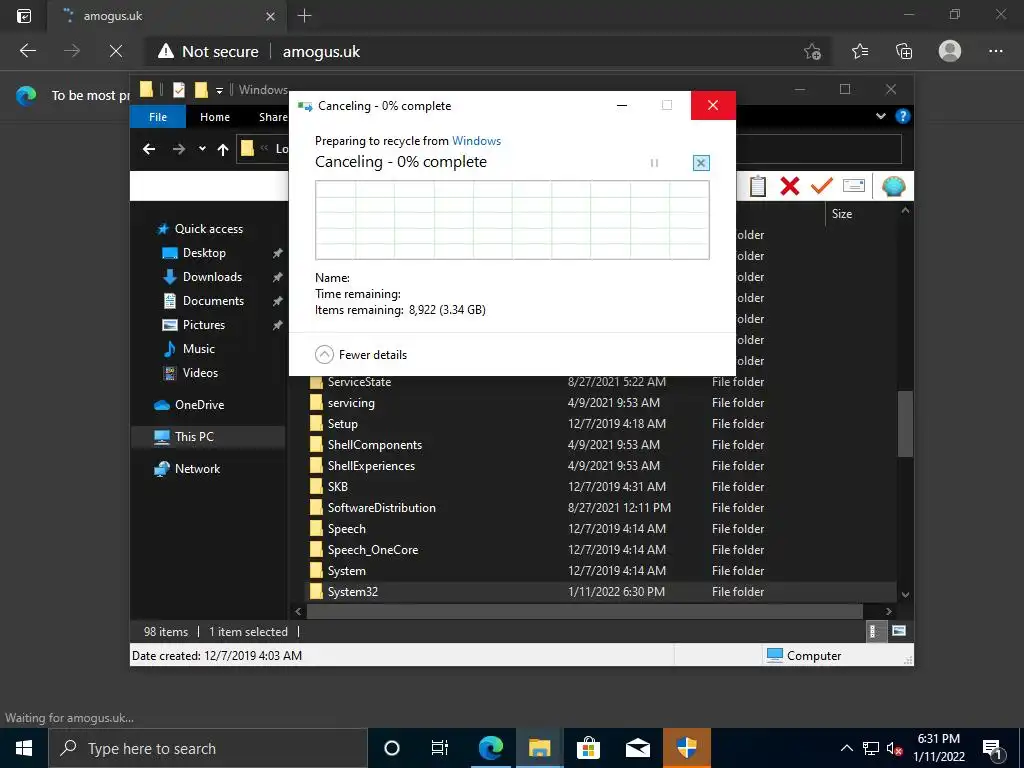1024x768 pixels.
Task: Add page to favorites star icon
Action: click(812, 52)
